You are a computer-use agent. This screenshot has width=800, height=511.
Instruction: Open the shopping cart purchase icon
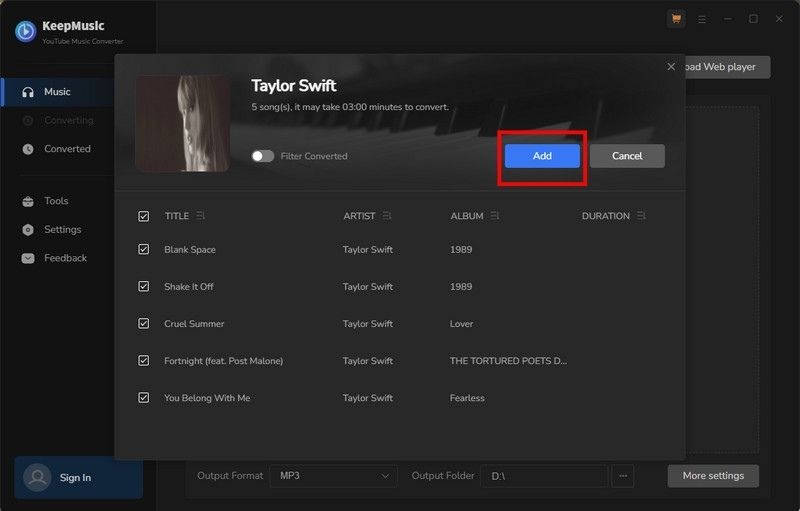tap(676, 19)
